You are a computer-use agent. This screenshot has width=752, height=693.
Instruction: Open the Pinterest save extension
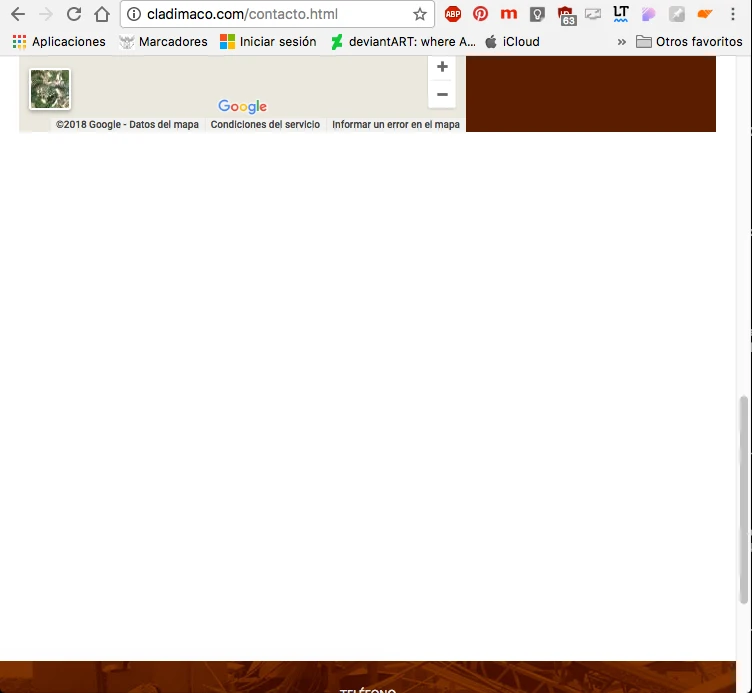480,14
